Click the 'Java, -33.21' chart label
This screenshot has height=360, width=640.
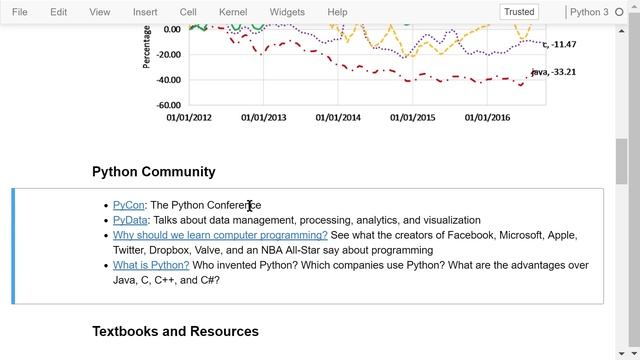point(553,72)
